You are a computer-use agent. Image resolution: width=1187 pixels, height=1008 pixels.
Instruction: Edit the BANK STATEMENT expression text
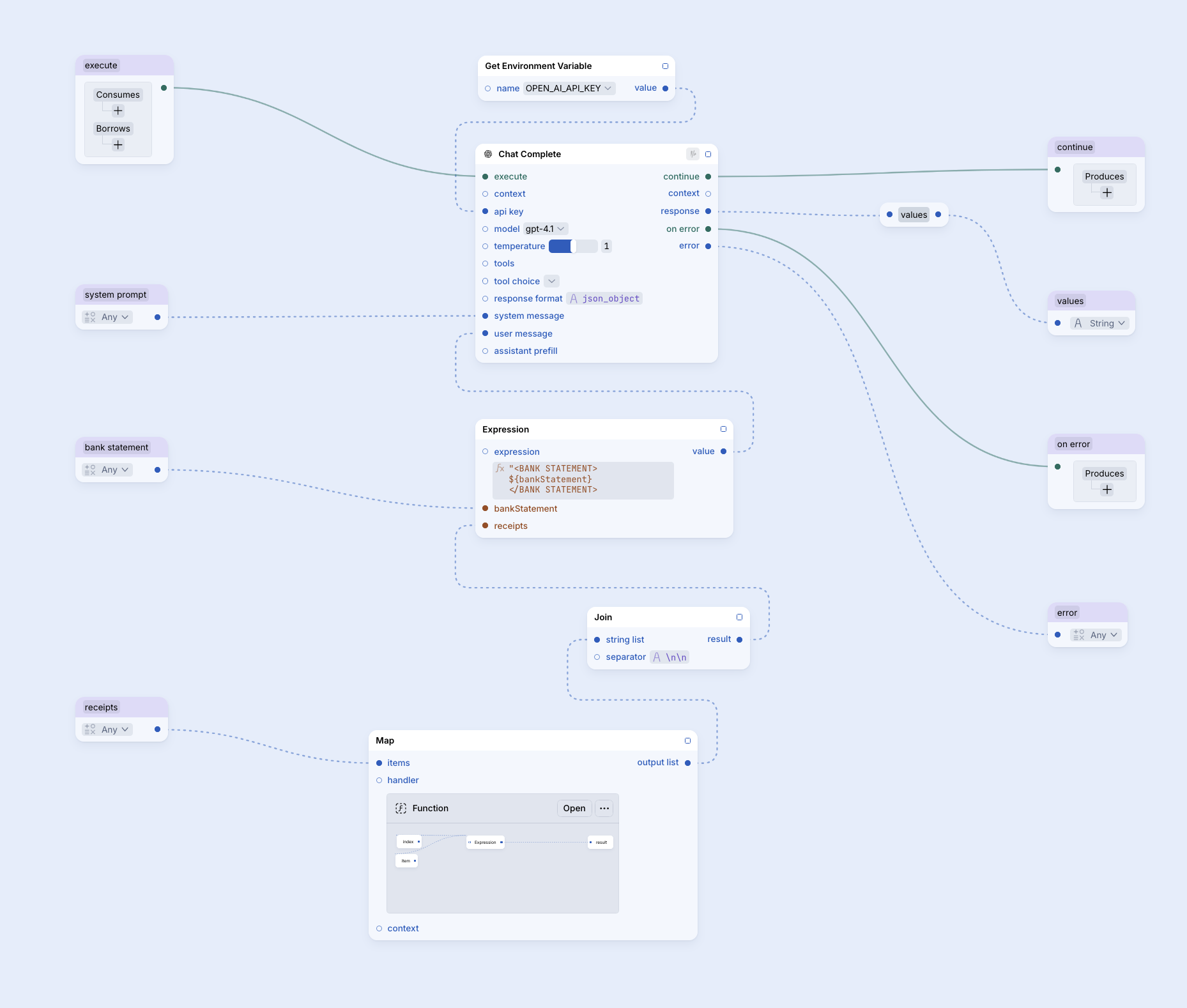pos(583,480)
